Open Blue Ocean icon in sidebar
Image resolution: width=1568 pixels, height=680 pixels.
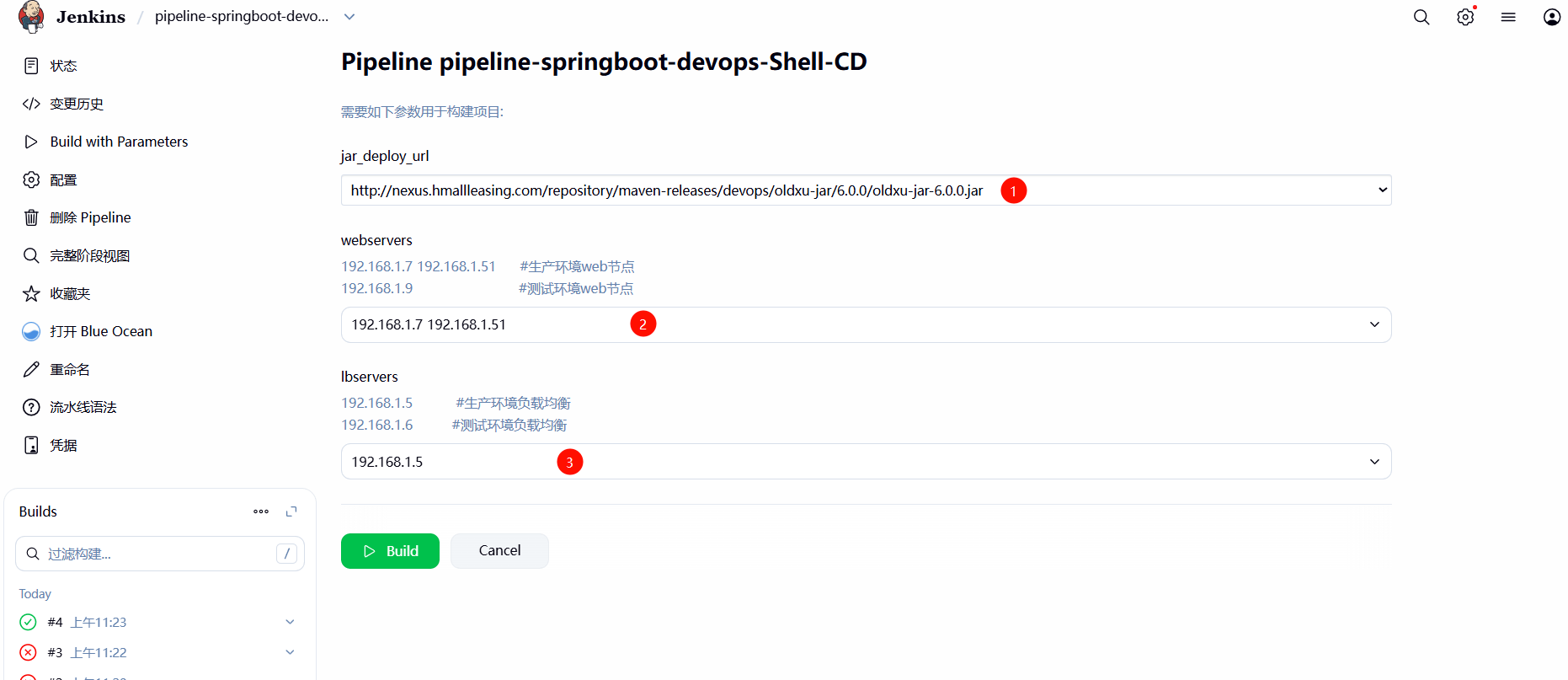coord(31,331)
